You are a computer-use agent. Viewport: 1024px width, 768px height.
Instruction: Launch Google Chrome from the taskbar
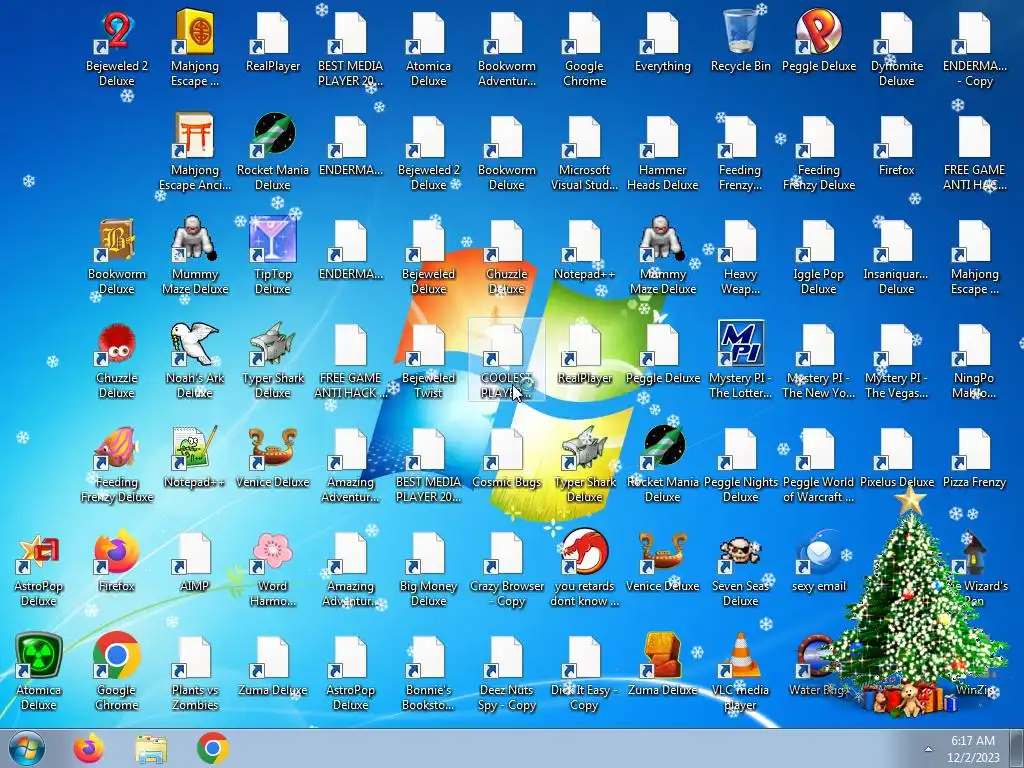point(213,748)
